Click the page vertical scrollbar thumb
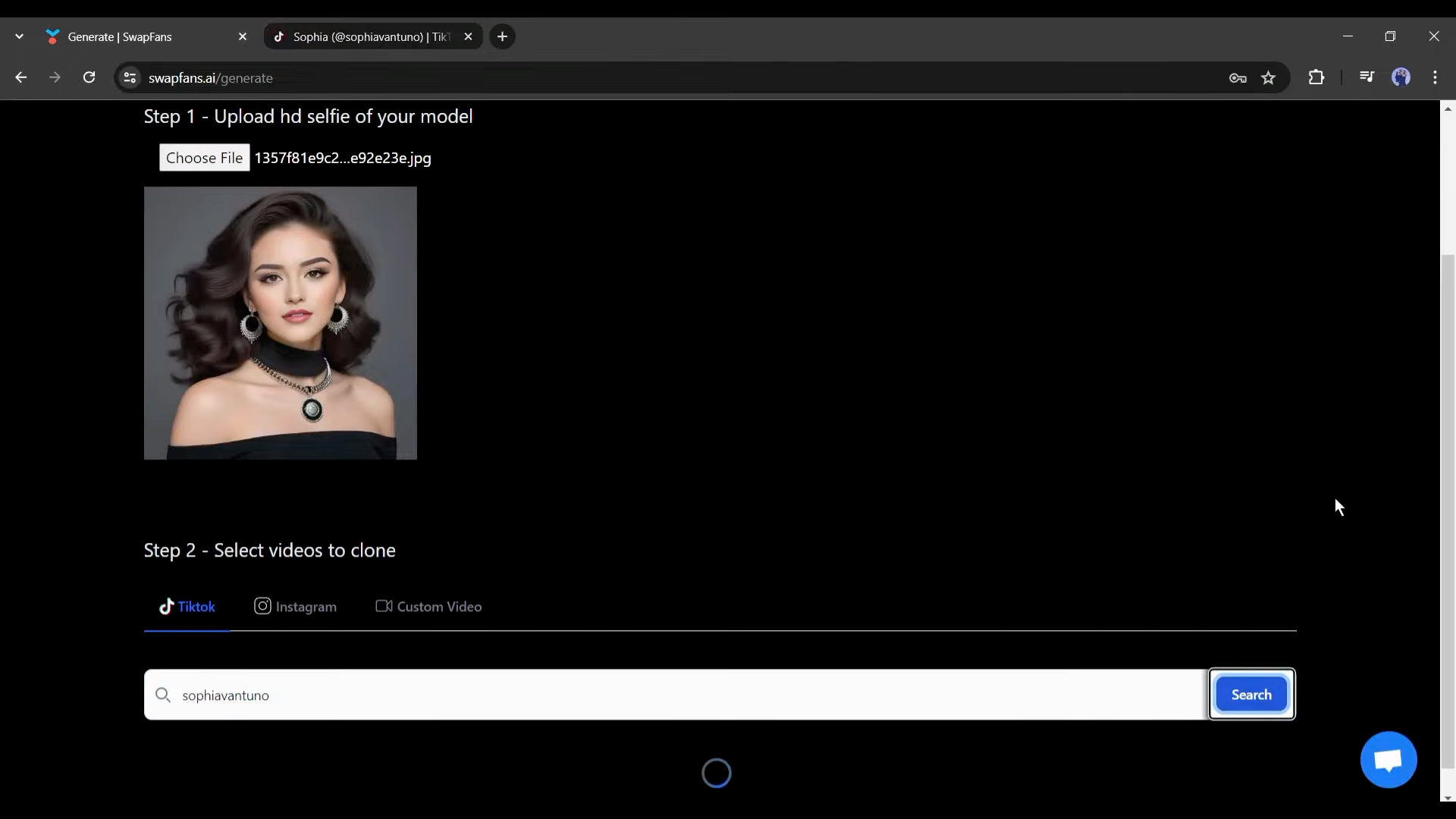The width and height of the screenshot is (1456, 819). [1448, 512]
